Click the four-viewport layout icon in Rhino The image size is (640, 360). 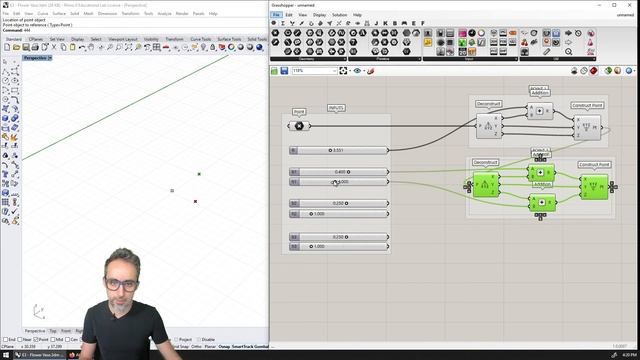(157, 48)
